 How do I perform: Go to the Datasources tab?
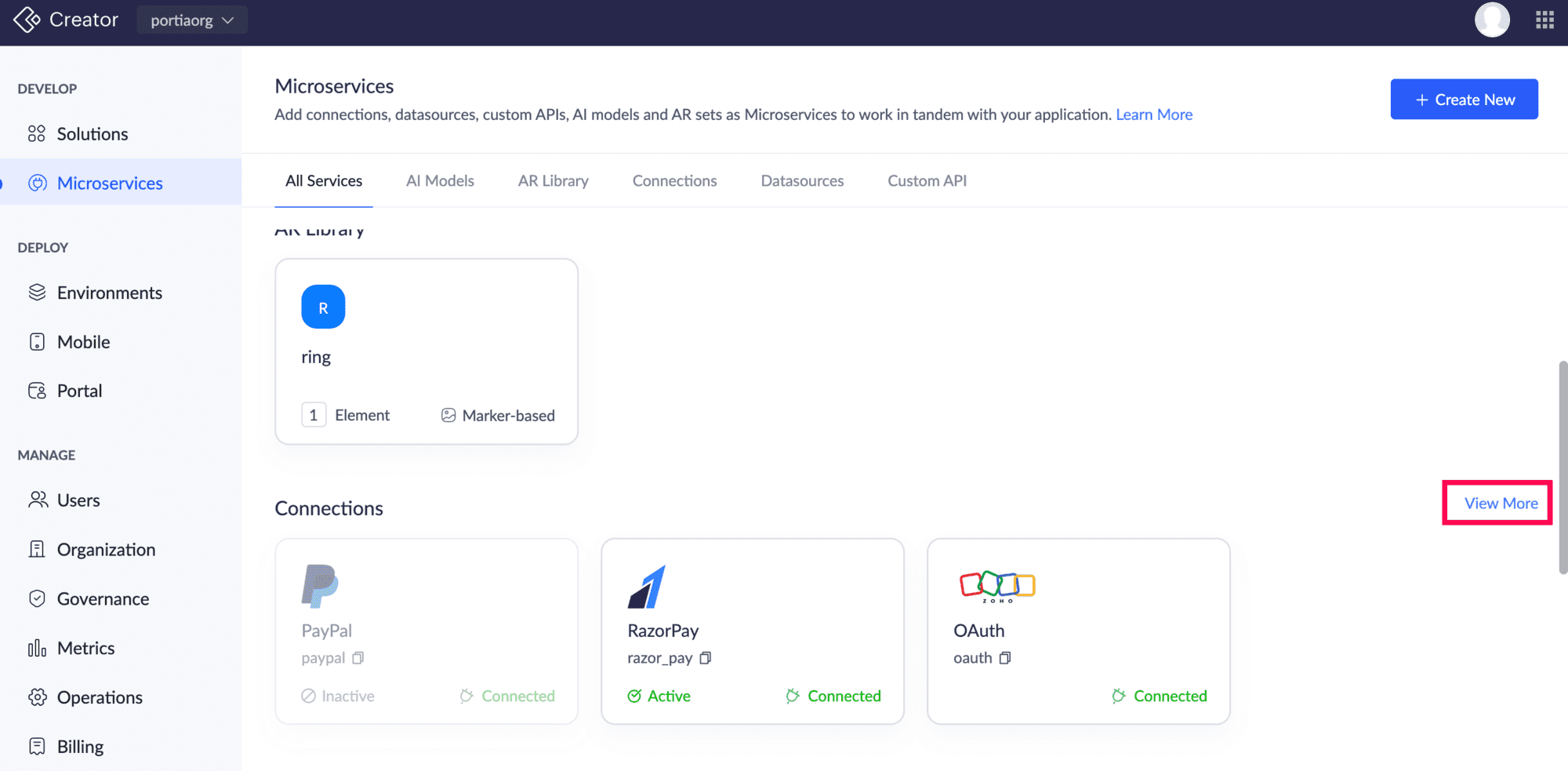(x=802, y=181)
